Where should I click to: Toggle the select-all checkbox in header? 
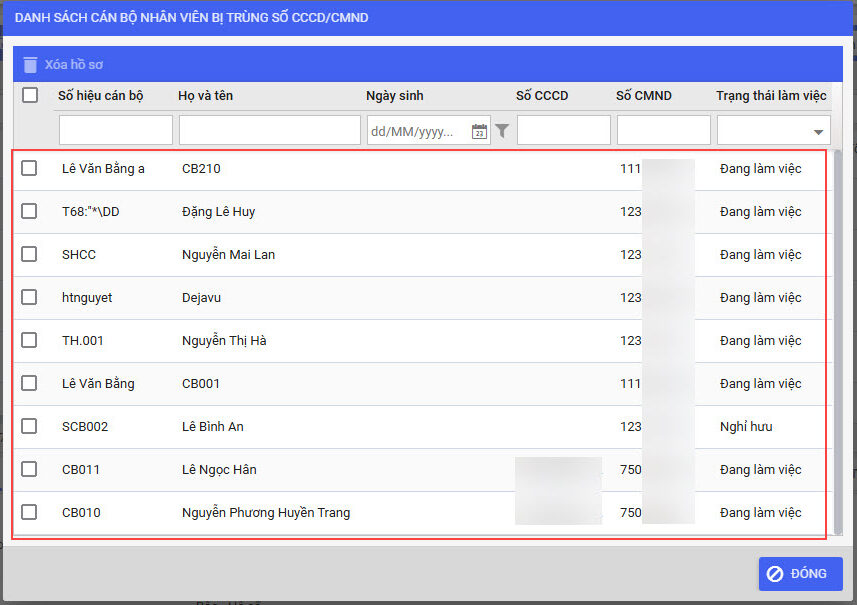[x=30, y=95]
